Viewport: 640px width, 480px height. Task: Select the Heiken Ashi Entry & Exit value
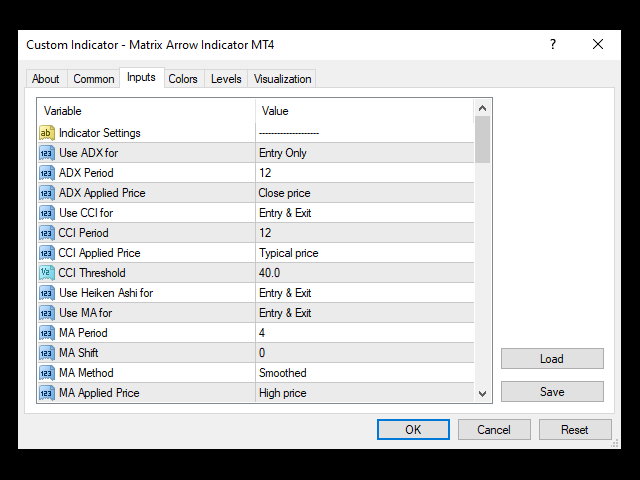point(285,293)
